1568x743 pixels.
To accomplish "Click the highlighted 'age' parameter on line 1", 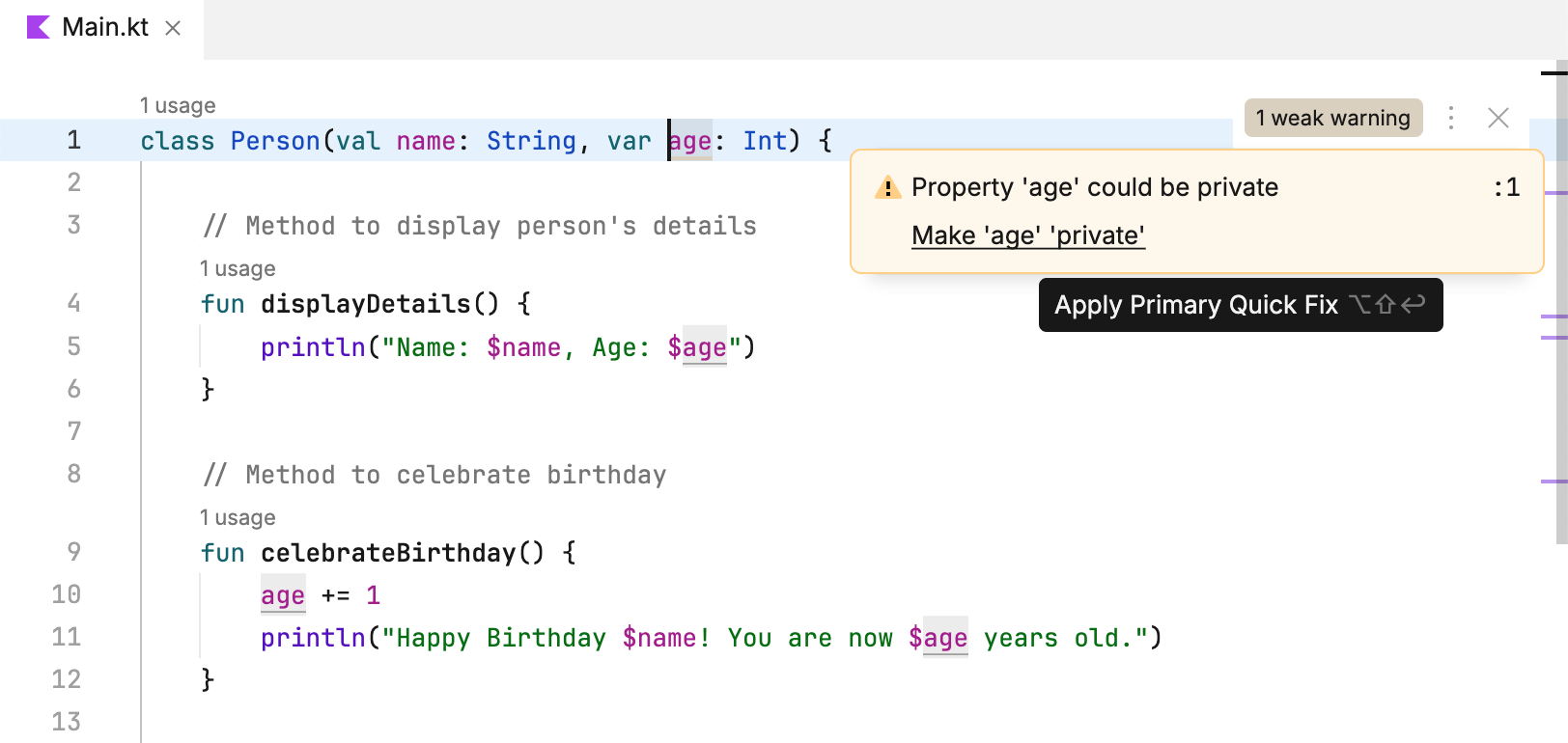I will (690, 141).
